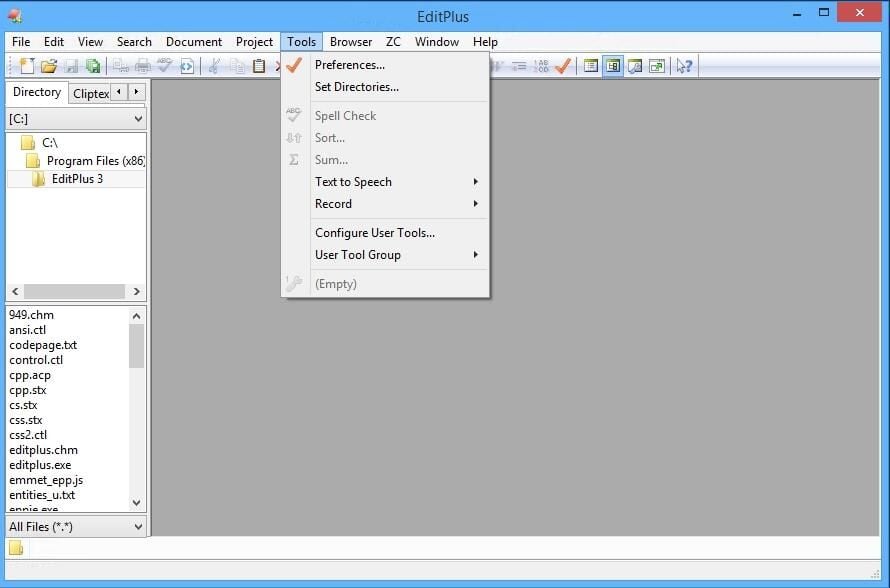Open the Edit menu

pyautogui.click(x=54, y=42)
